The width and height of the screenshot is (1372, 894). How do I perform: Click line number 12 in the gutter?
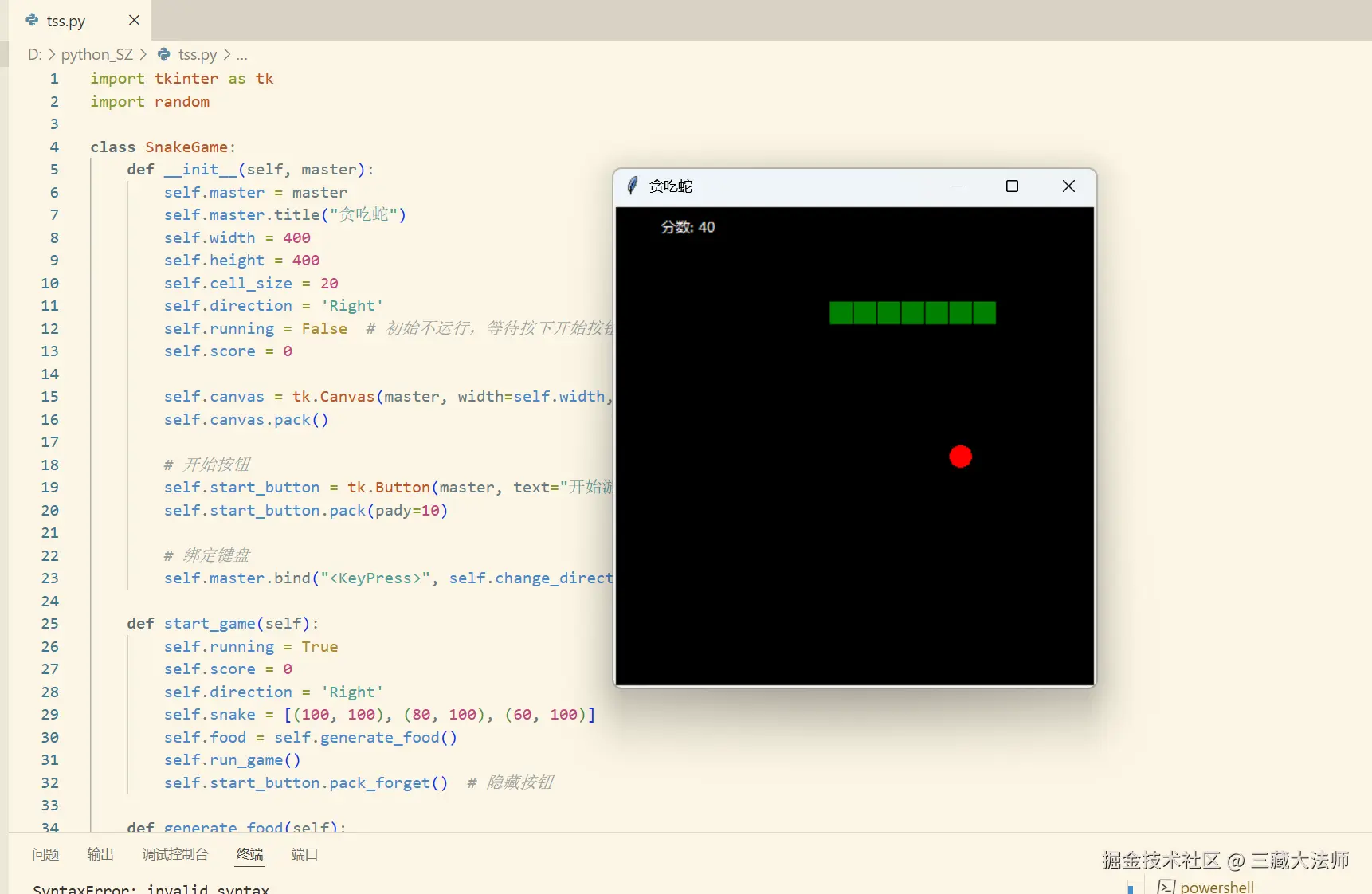(x=50, y=328)
